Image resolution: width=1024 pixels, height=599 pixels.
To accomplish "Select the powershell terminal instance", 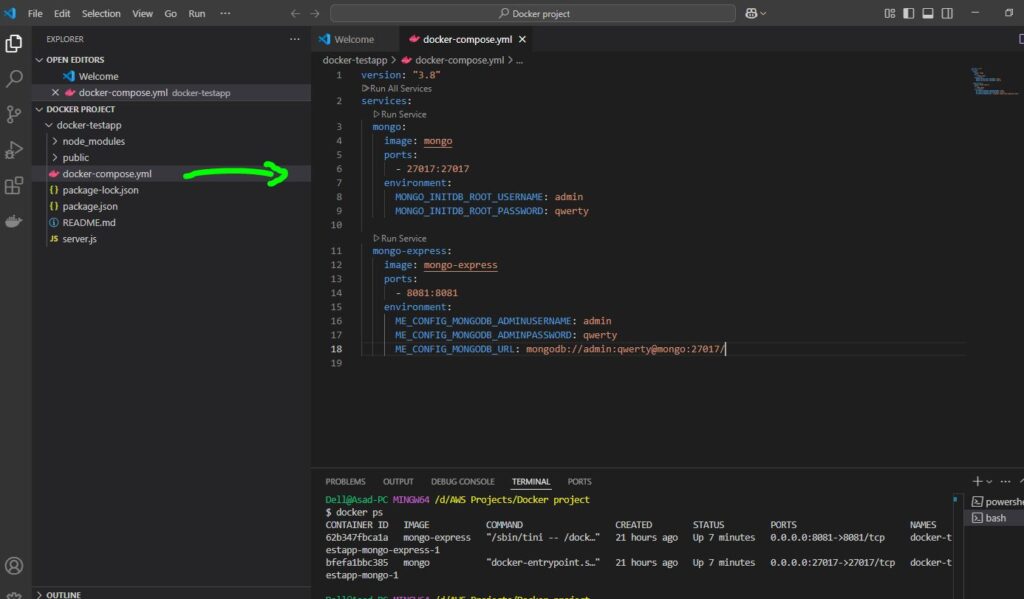I will coord(995,502).
